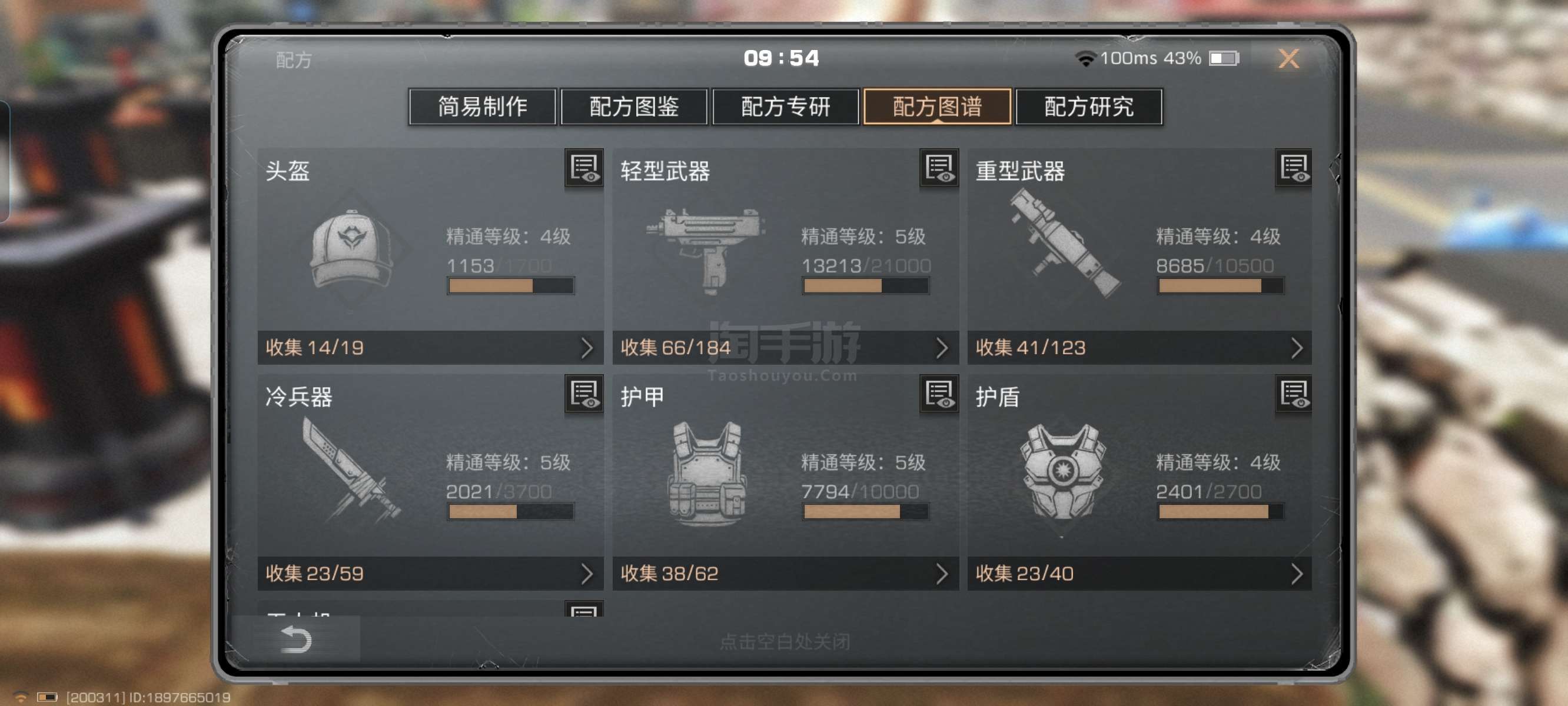Expand the 收集 14/19 helmet collection row
The image size is (1568, 706).
pyautogui.click(x=430, y=348)
